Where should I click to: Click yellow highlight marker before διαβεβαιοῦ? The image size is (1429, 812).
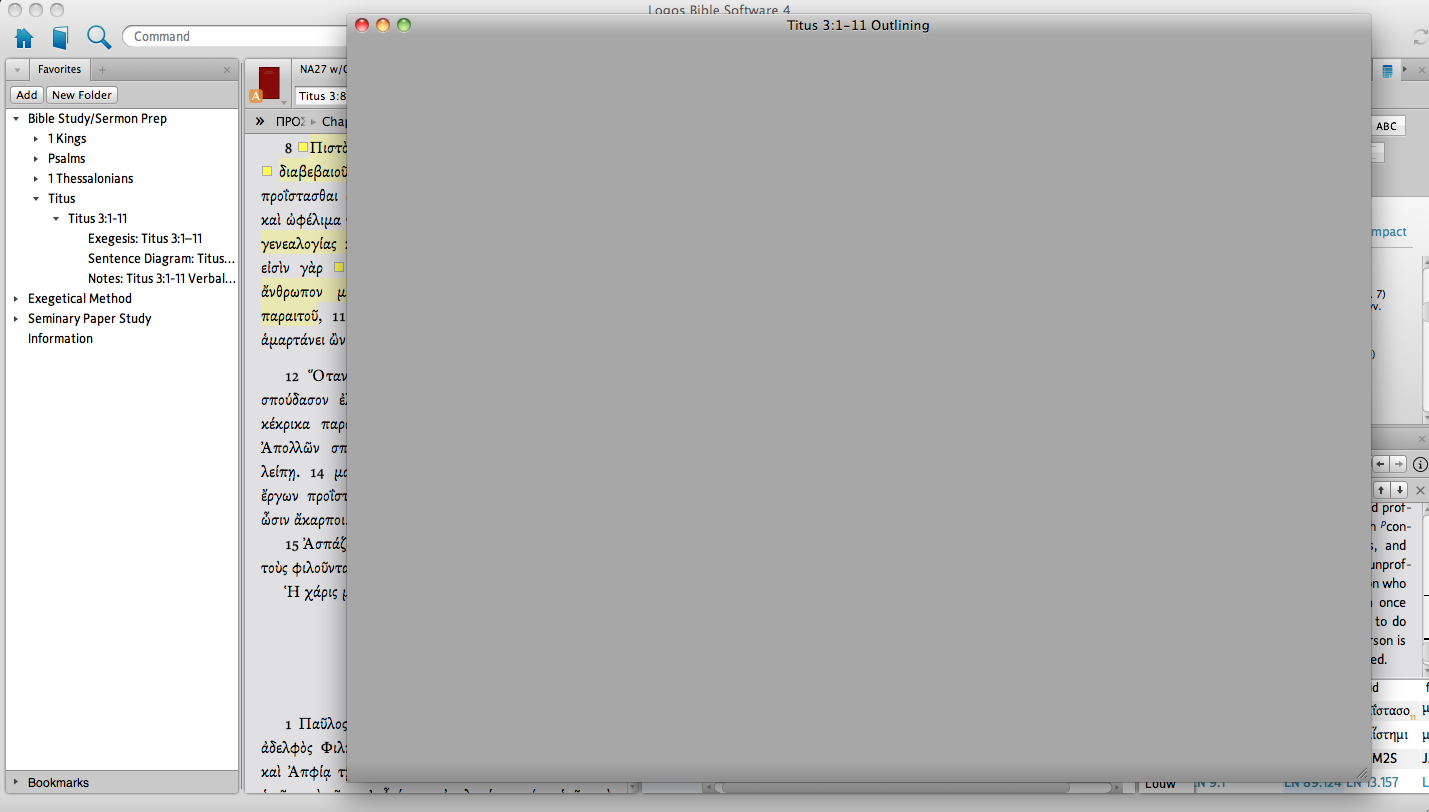[267, 171]
